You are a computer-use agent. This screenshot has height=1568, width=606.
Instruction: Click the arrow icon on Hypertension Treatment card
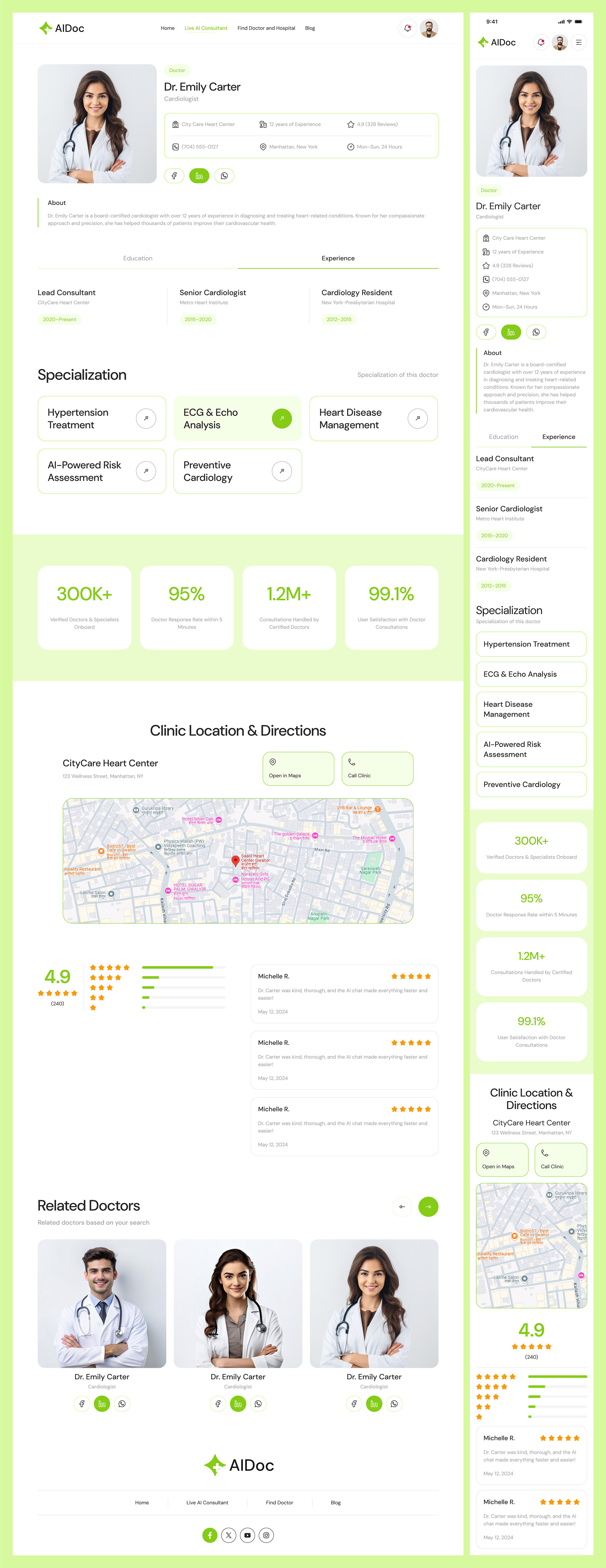coord(146,419)
